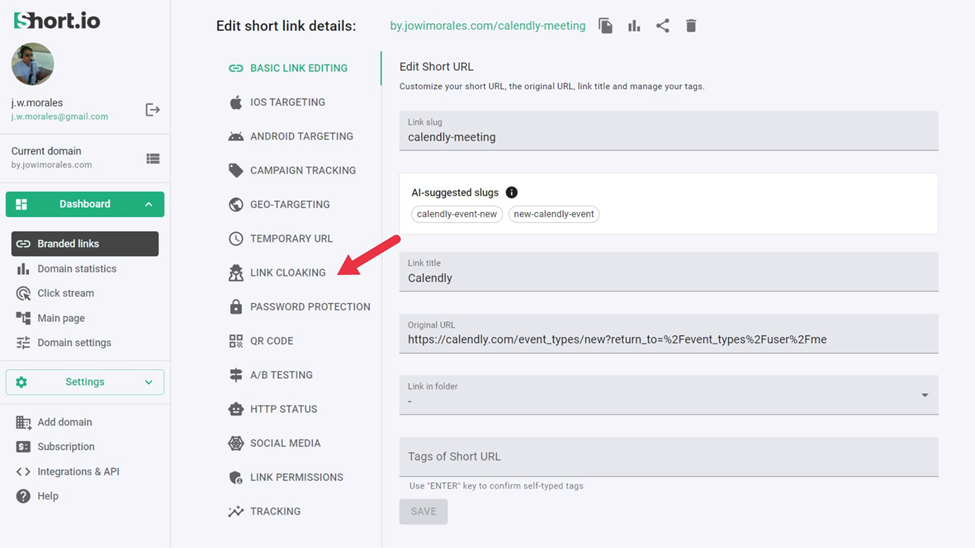975x548 pixels.
Task: Open Help in the sidebar
Action: click(x=47, y=496)
